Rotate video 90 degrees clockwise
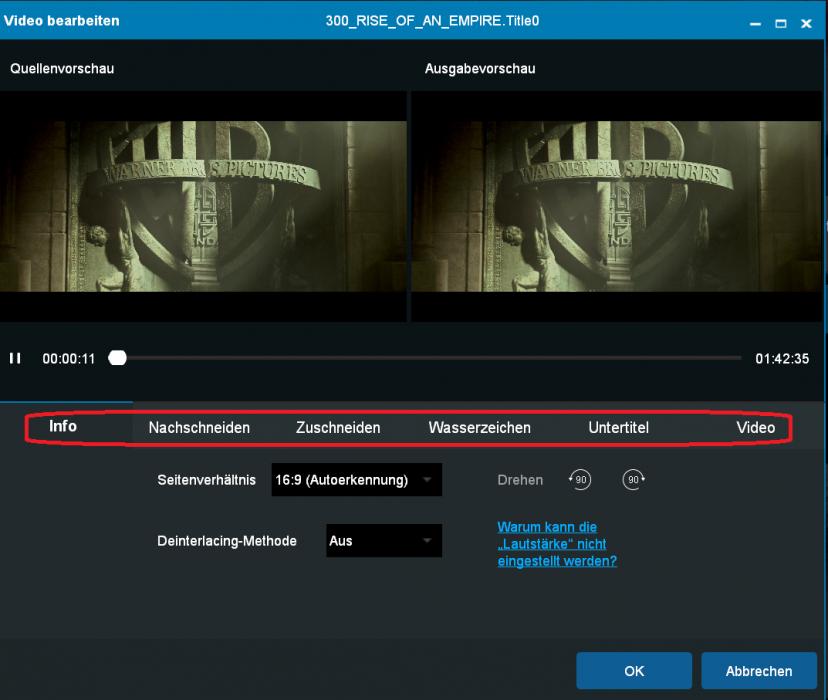828x700 pixels. [x=634, y=479]
